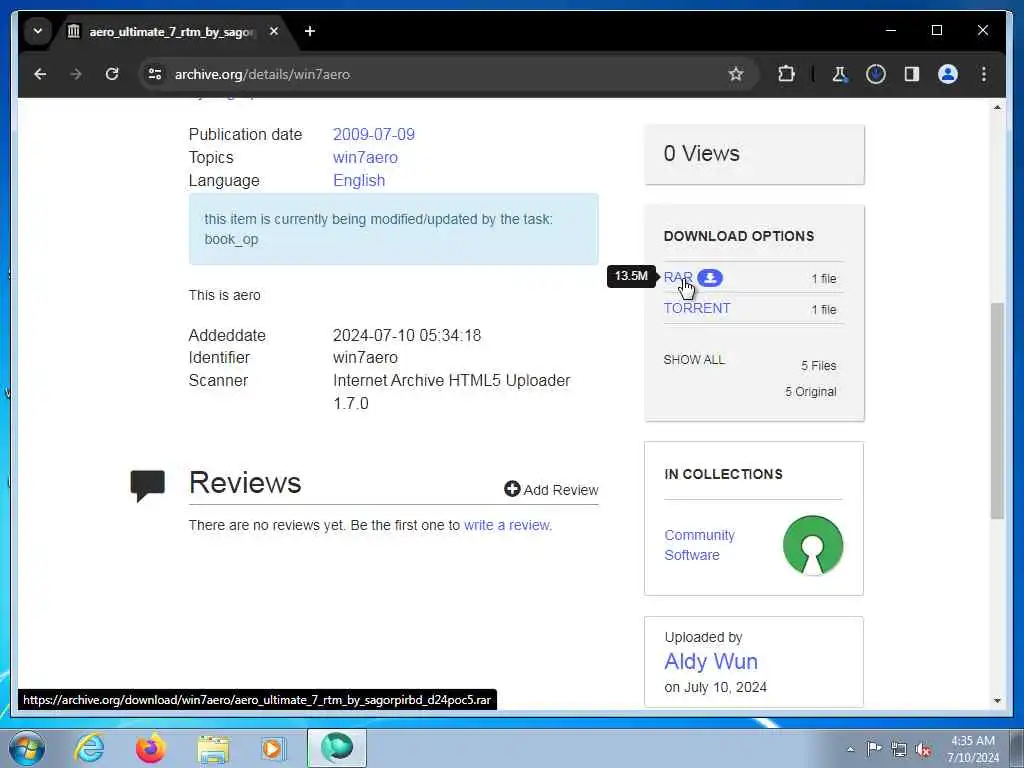Click the Reviews speech bubble icon
Viewport: 1024px width, 768px height.
[148, 485]
